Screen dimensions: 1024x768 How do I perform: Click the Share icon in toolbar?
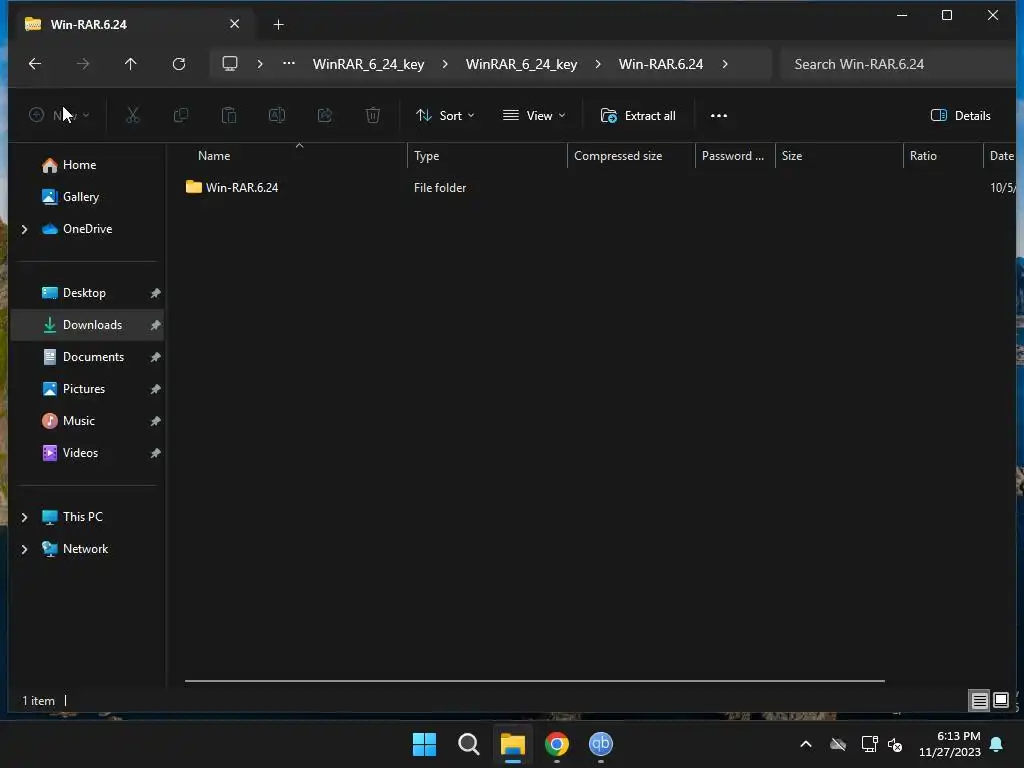325,116
